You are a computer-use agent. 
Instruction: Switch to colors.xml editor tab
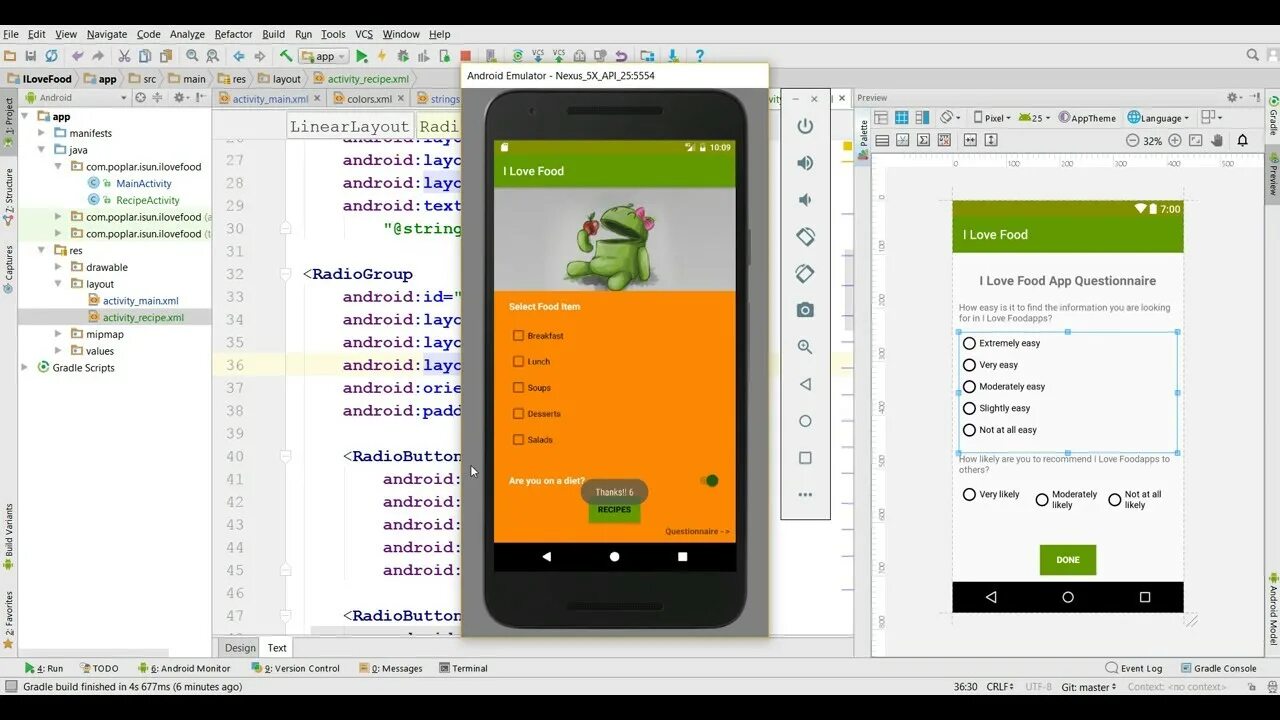point(369,99)
